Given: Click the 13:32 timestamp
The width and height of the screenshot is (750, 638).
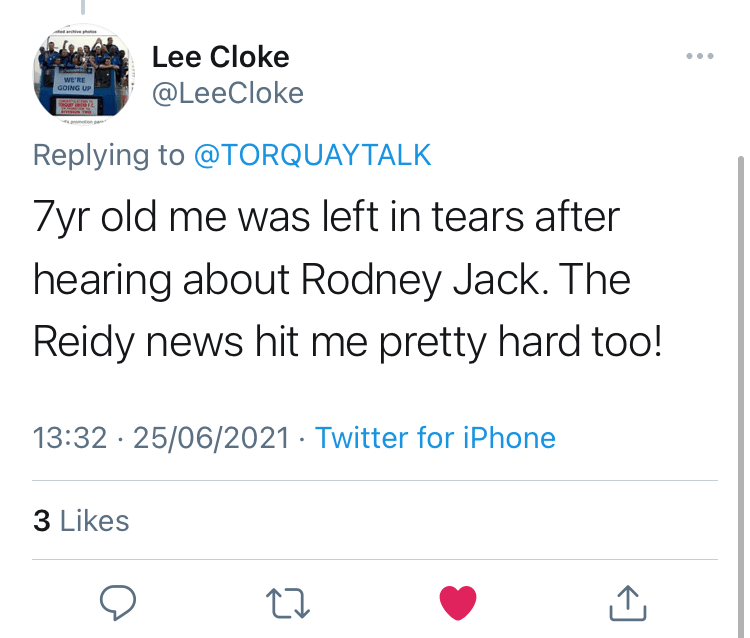Looking at the screenshot, I should pyautogui.click(x=70, y=438).
